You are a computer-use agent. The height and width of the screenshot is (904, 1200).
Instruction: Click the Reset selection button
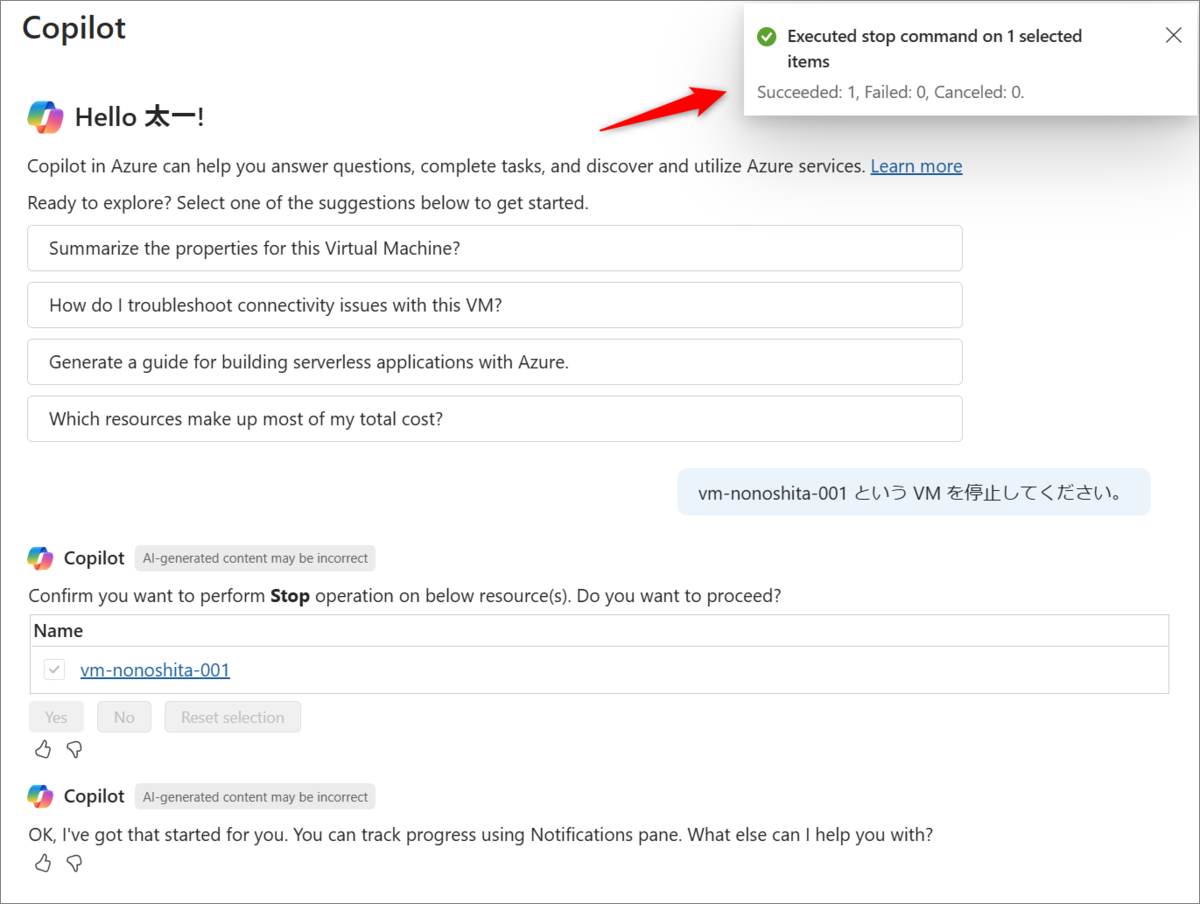click(232, 717)
